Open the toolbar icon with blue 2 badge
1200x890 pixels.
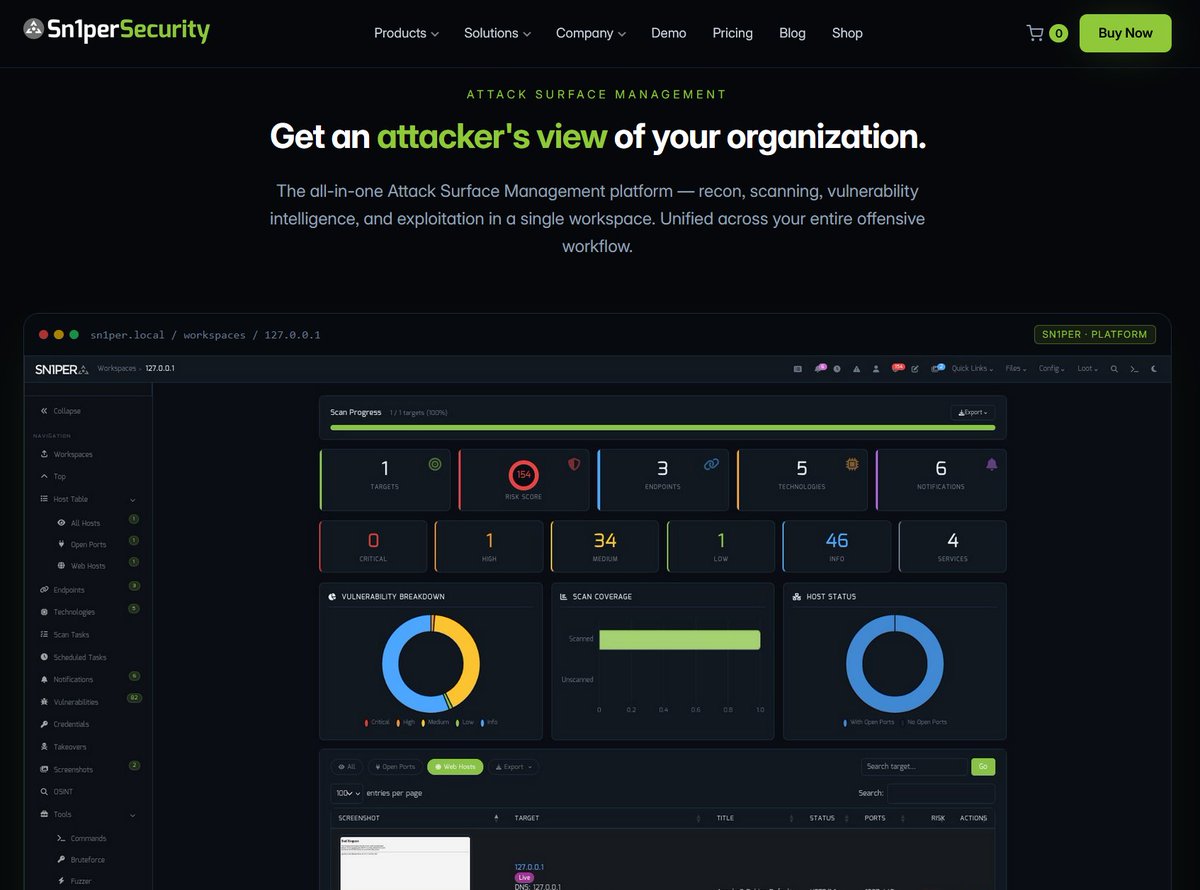click(938, 368)
